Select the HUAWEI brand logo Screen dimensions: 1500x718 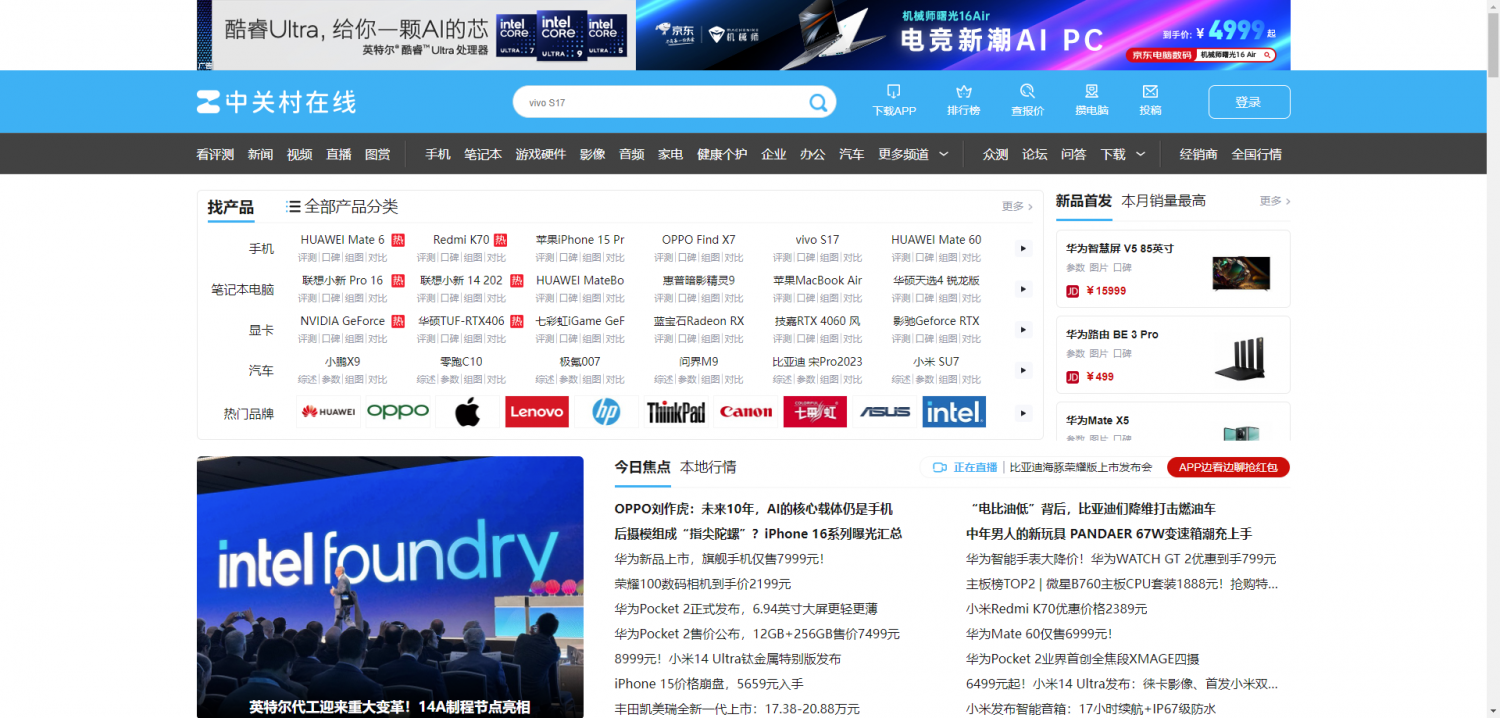click(x=329, y=412)
